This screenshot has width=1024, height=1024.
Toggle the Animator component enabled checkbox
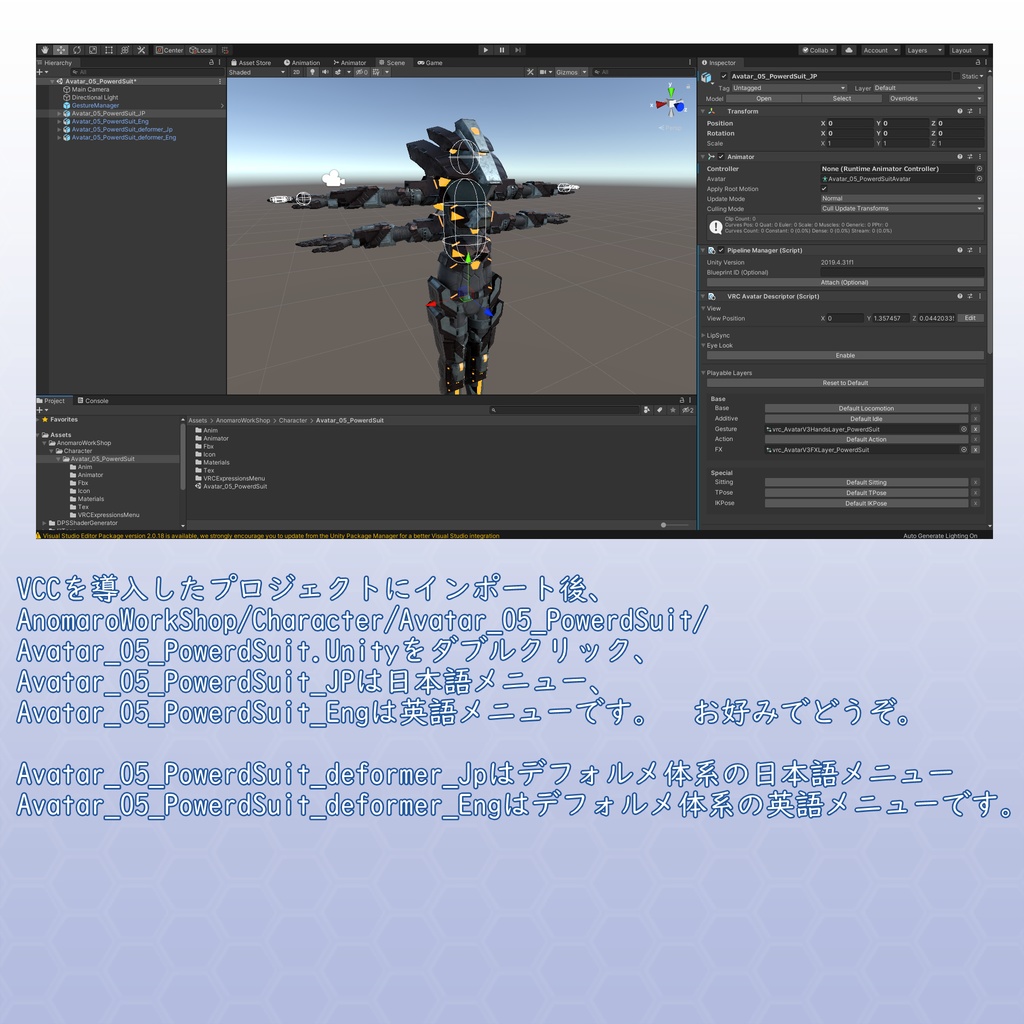(720, 157)
